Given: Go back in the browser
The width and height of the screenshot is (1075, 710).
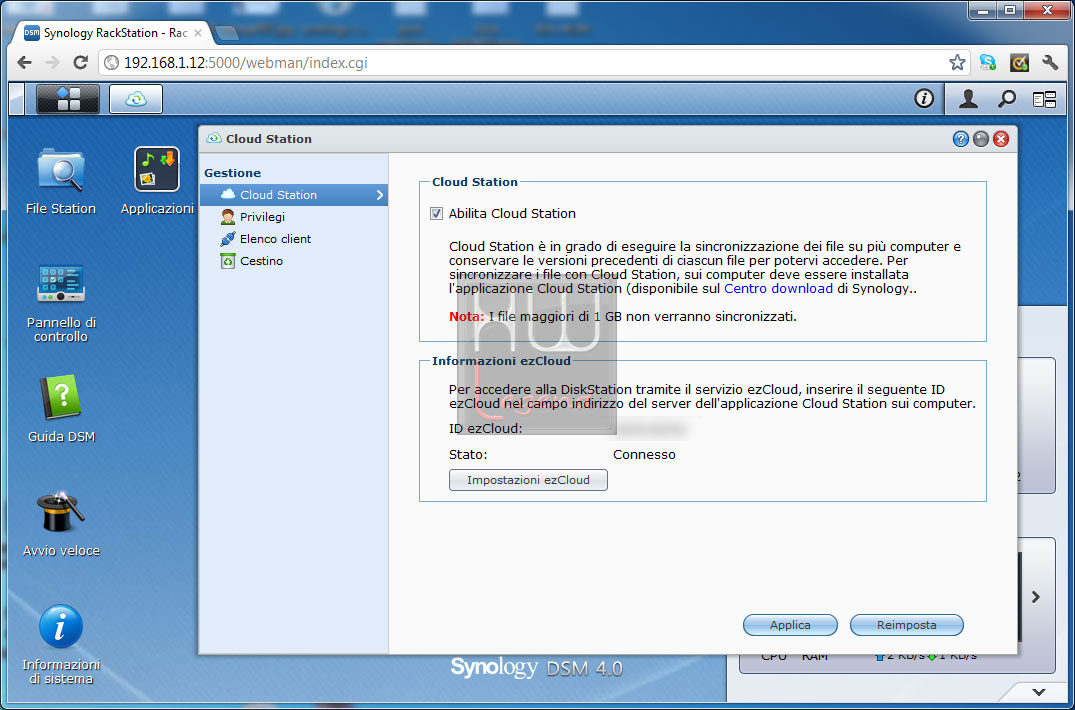Looking at the screenshot, I should click(24, 63).
